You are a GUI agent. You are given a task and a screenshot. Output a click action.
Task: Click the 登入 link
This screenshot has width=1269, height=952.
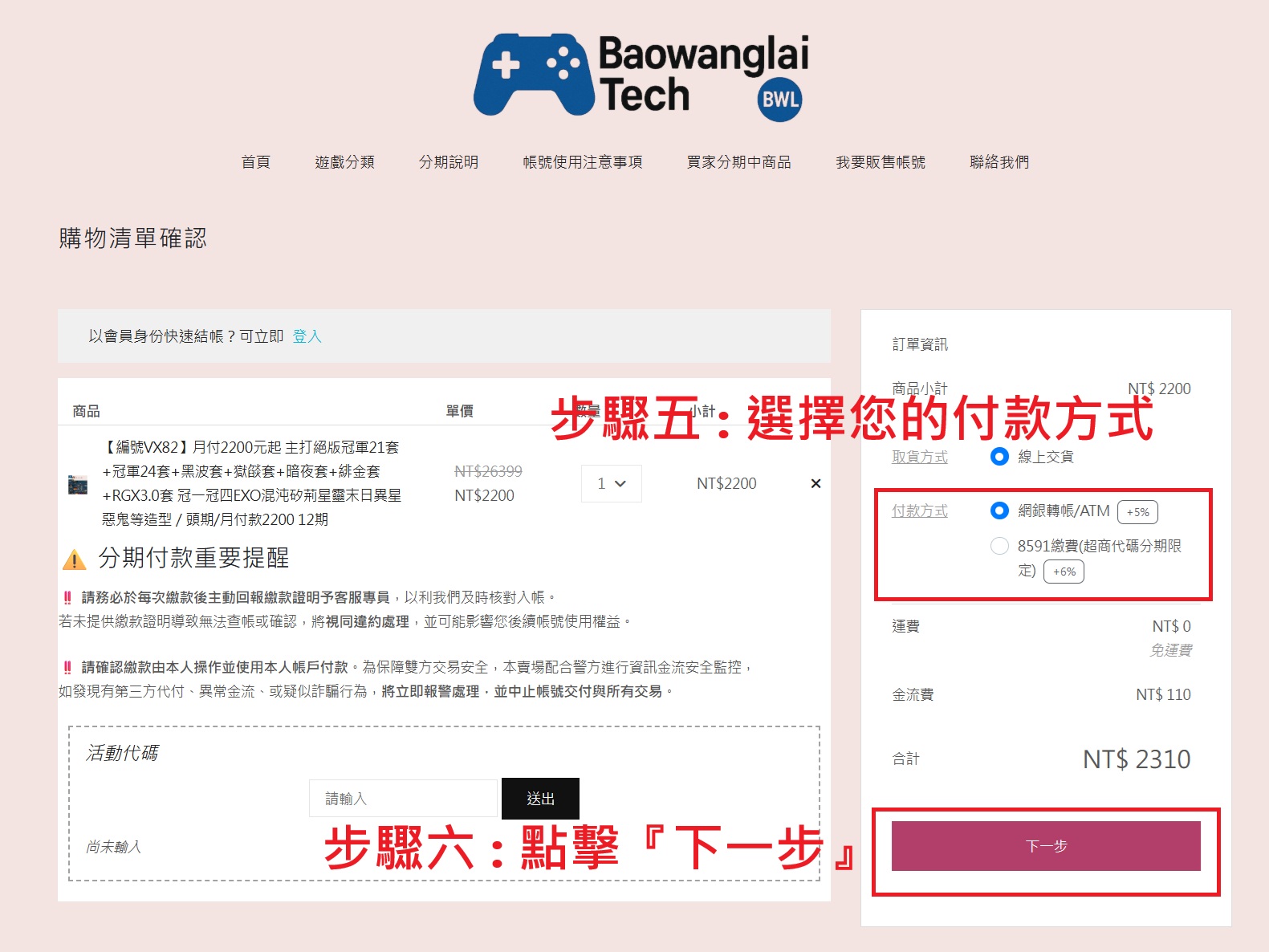pos(307,336)
